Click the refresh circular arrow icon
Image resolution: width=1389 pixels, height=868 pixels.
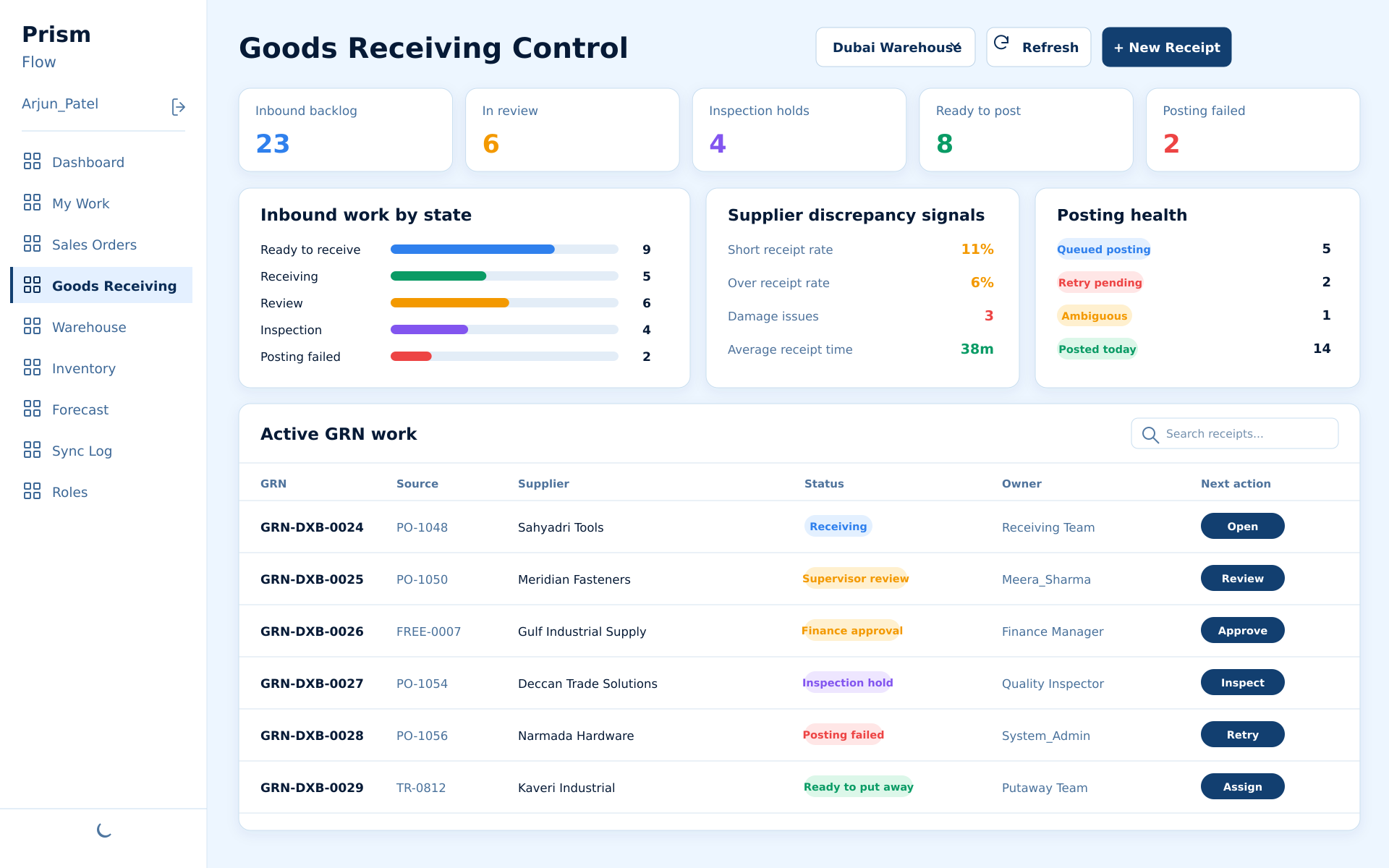click(1001, 43)
